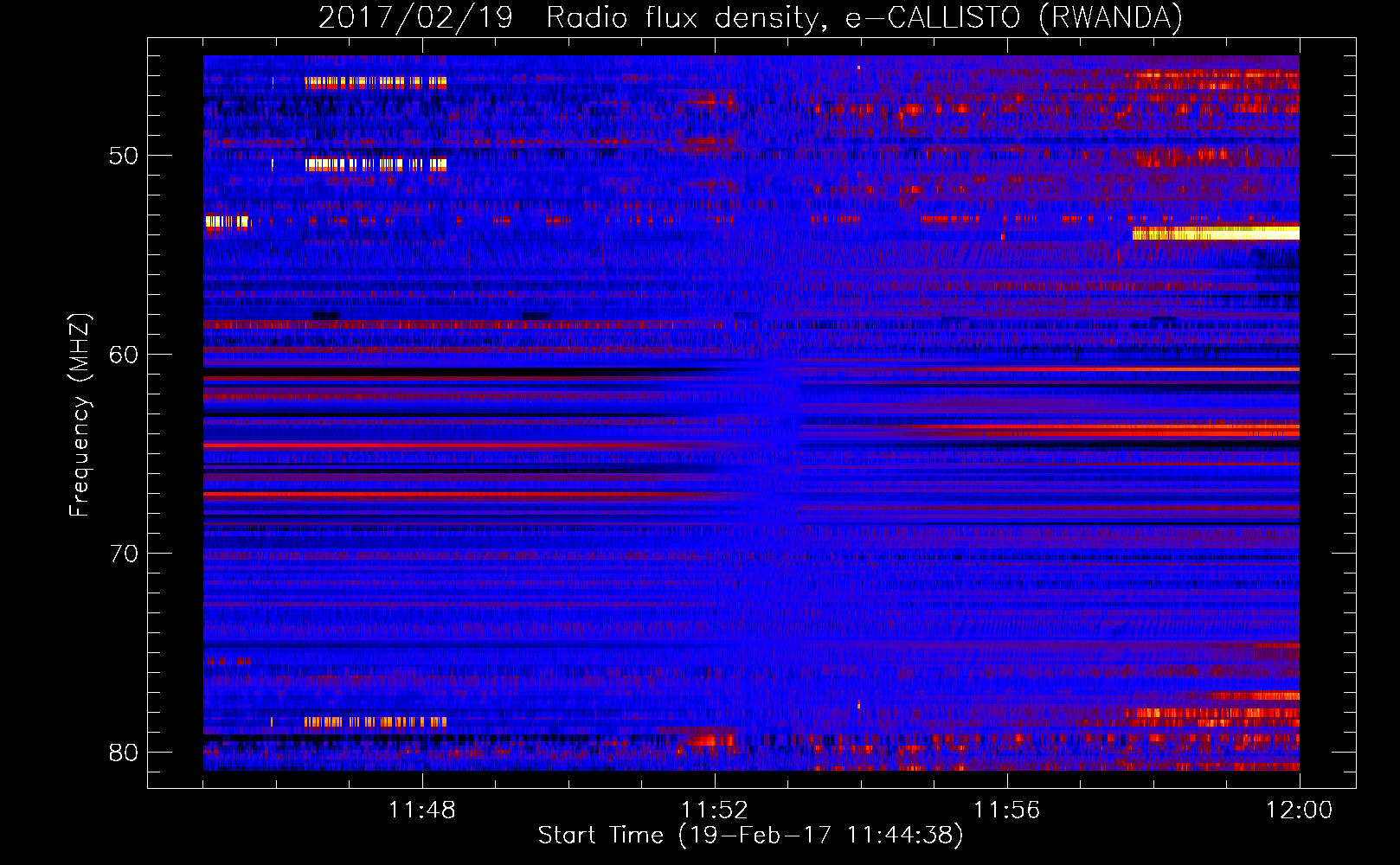Select the 11:52 time tick label
Screen dimensions: 1400x865
point(714,811)
